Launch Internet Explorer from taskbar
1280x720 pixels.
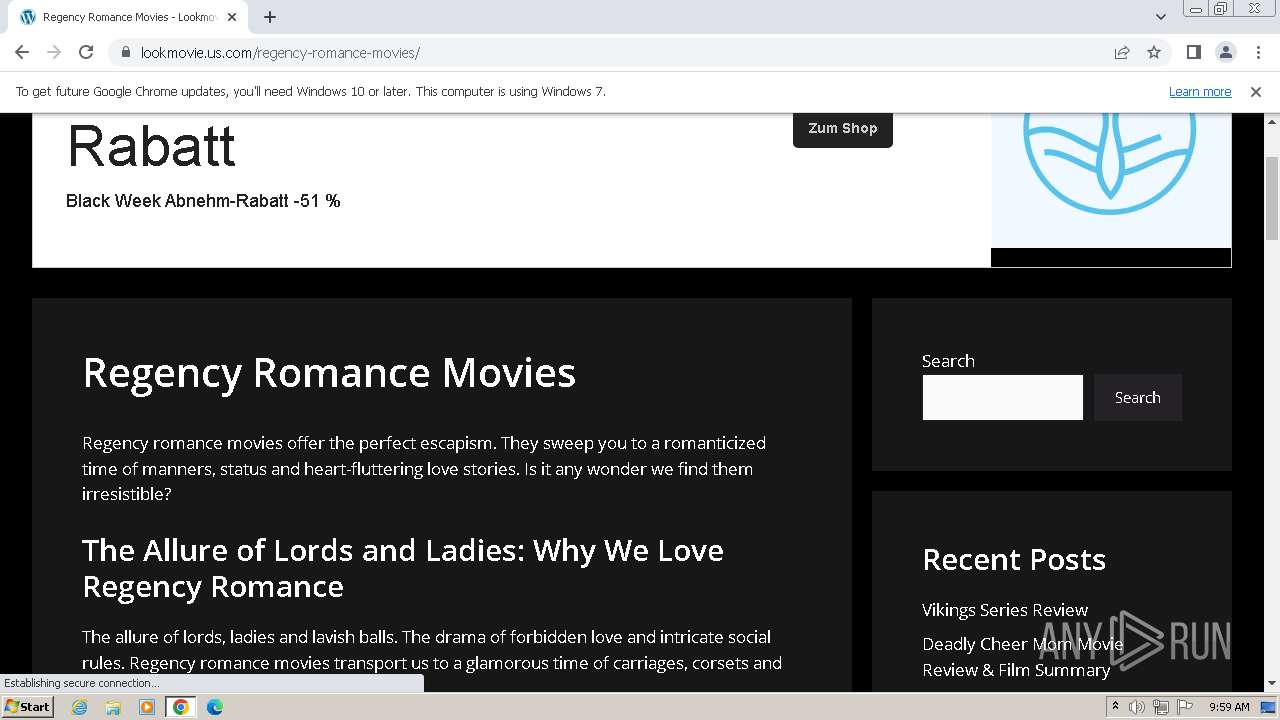click(x=79, y=707)
